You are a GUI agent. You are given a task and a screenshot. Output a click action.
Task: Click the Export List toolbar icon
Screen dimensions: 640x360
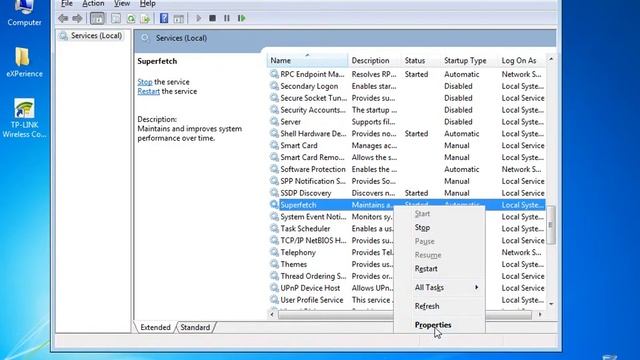point(146,18)
